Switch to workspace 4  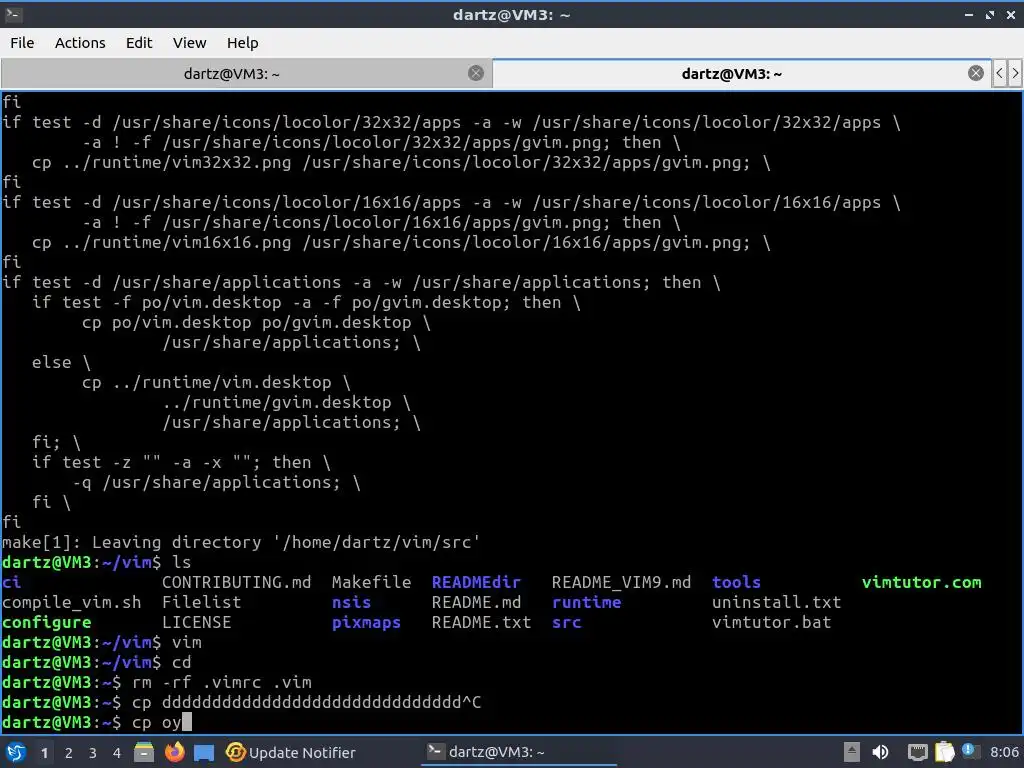(117, 753)
